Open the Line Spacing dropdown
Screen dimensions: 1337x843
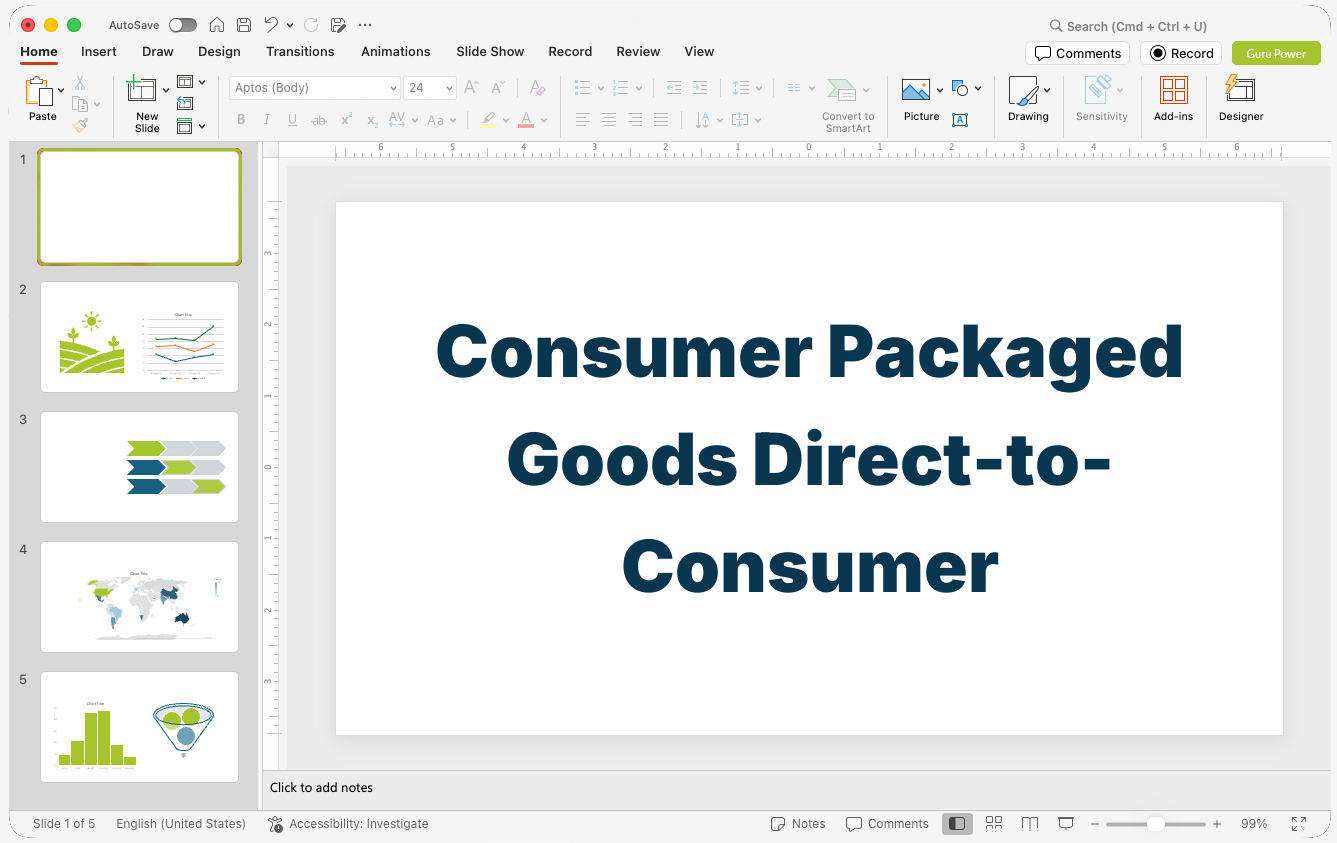point(747,88)
